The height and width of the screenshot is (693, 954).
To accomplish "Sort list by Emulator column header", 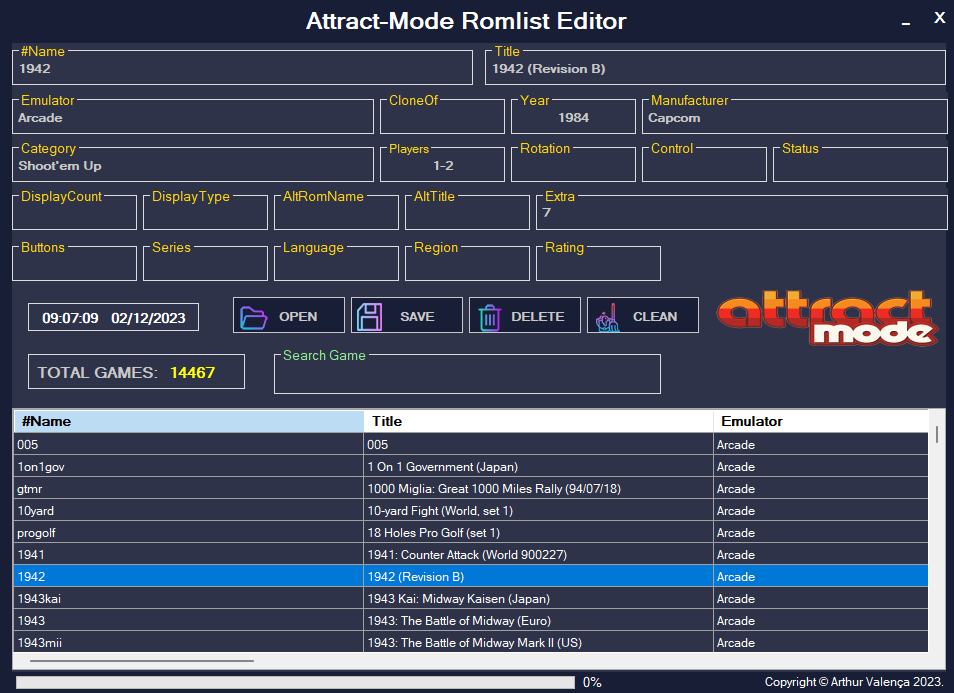I will (821, 421).
